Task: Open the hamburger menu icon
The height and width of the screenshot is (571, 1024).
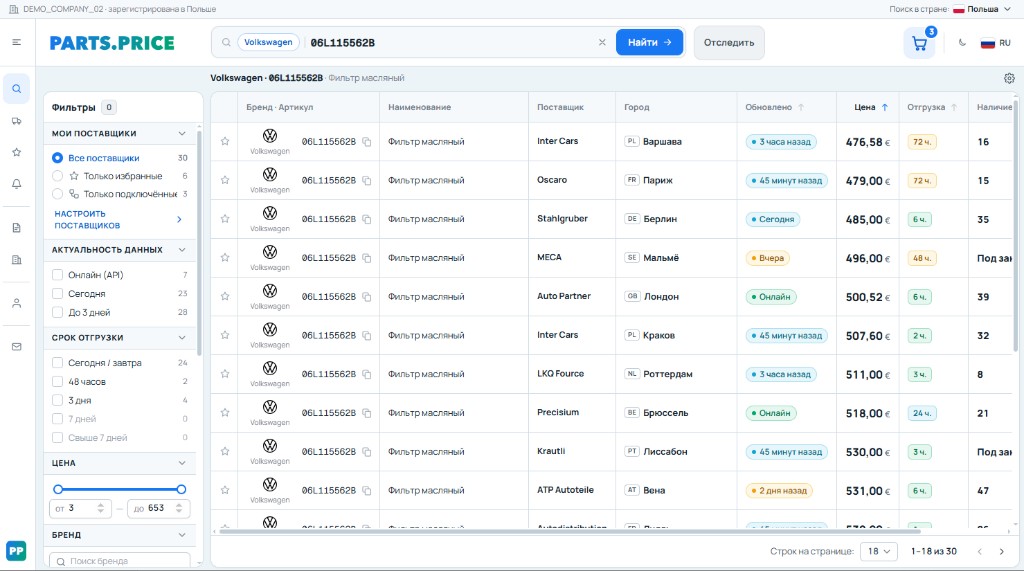Action: 16,42
